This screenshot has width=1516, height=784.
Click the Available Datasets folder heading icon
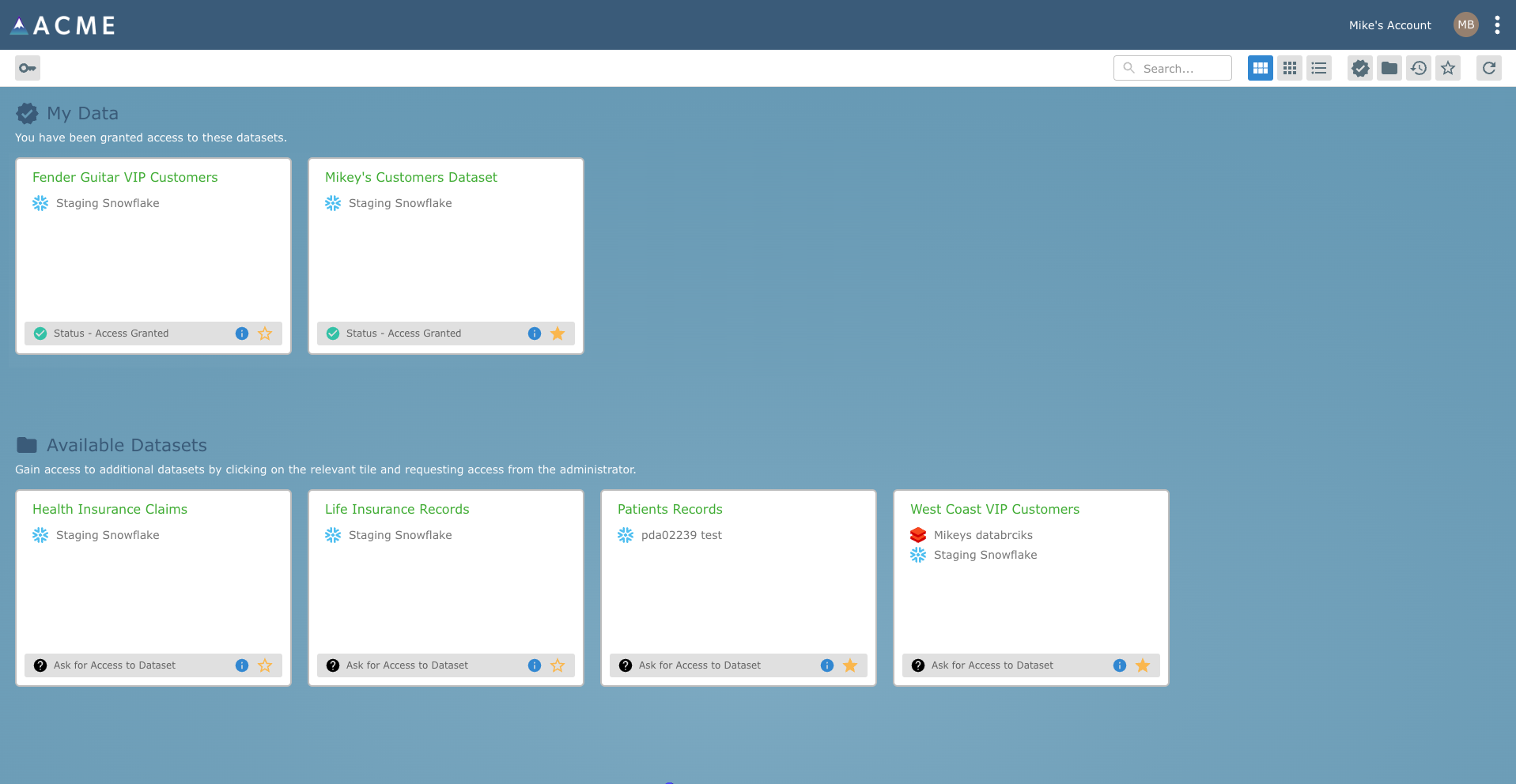27,445
